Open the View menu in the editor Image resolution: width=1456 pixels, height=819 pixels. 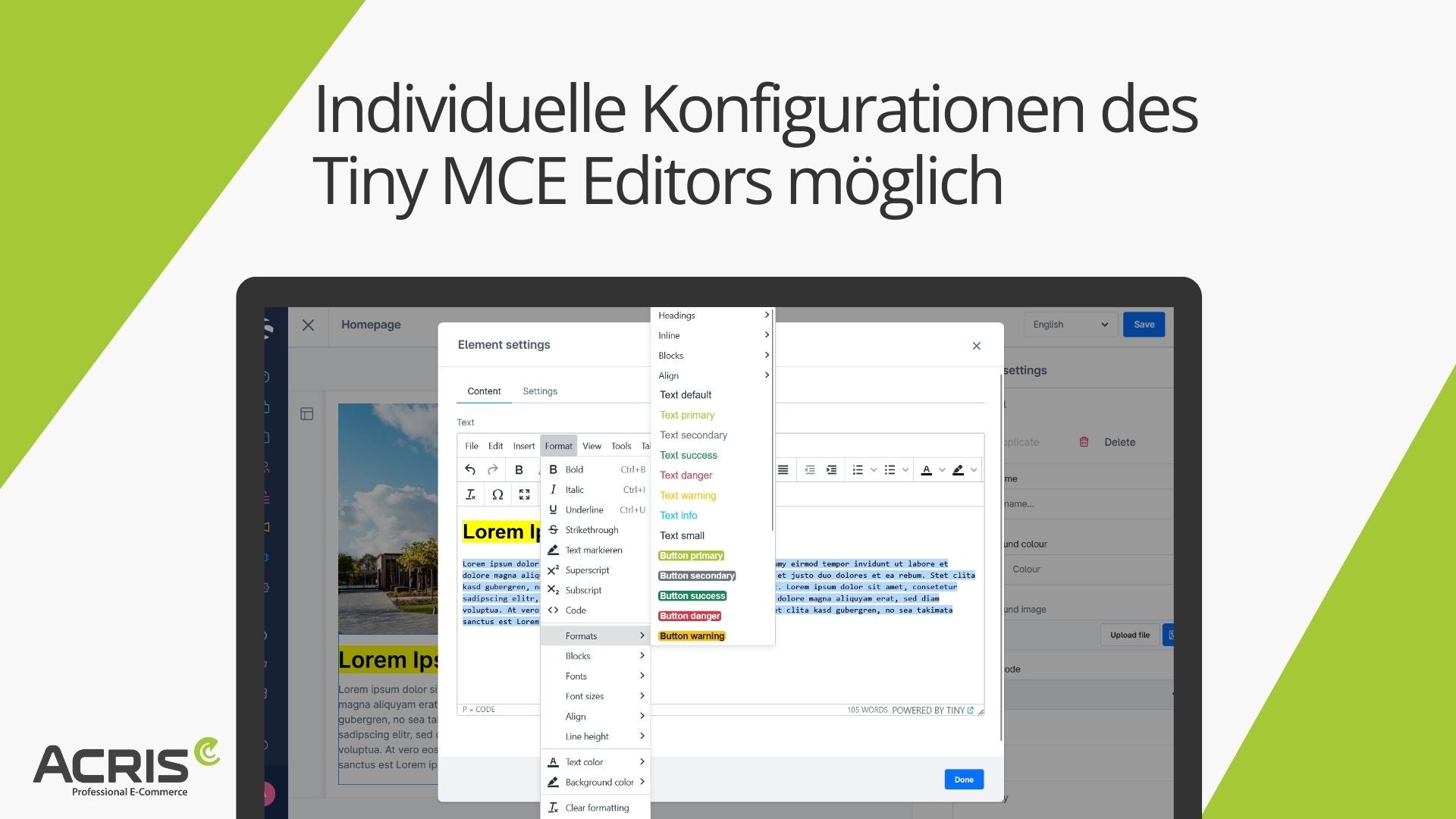click(592, 446)
